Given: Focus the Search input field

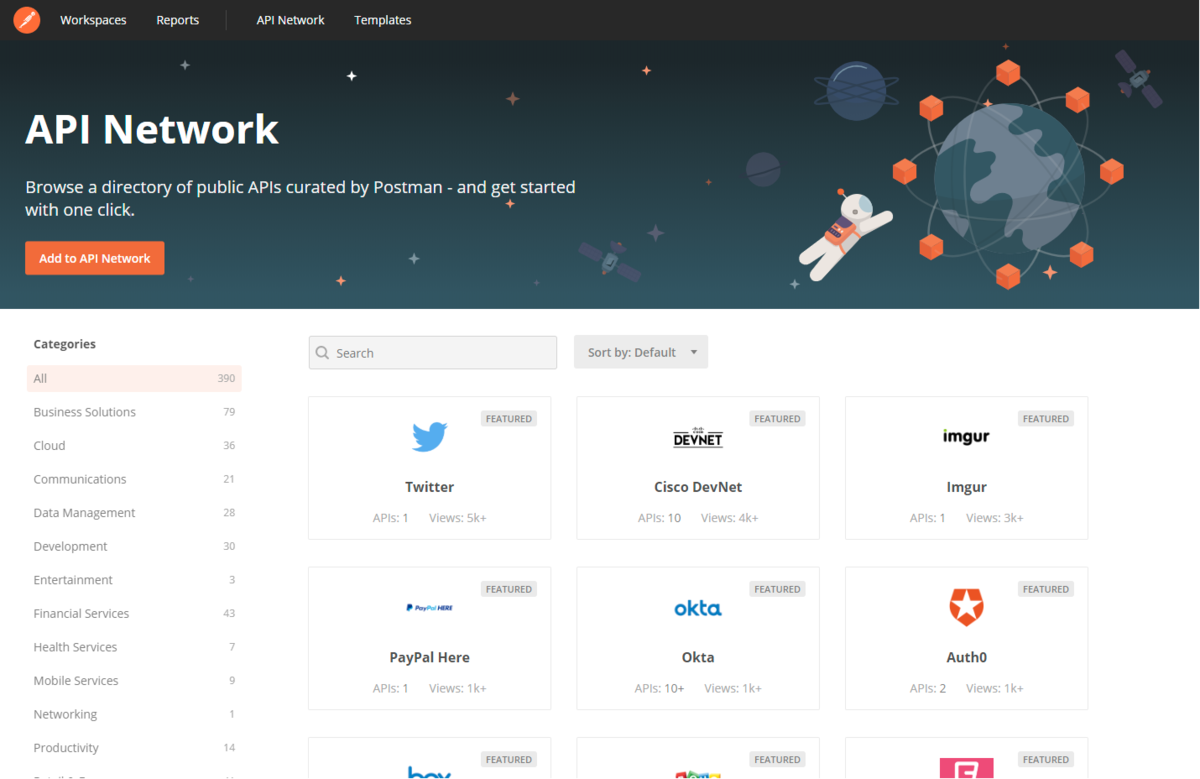Looking at the screenshot, I should pos(433,353).
